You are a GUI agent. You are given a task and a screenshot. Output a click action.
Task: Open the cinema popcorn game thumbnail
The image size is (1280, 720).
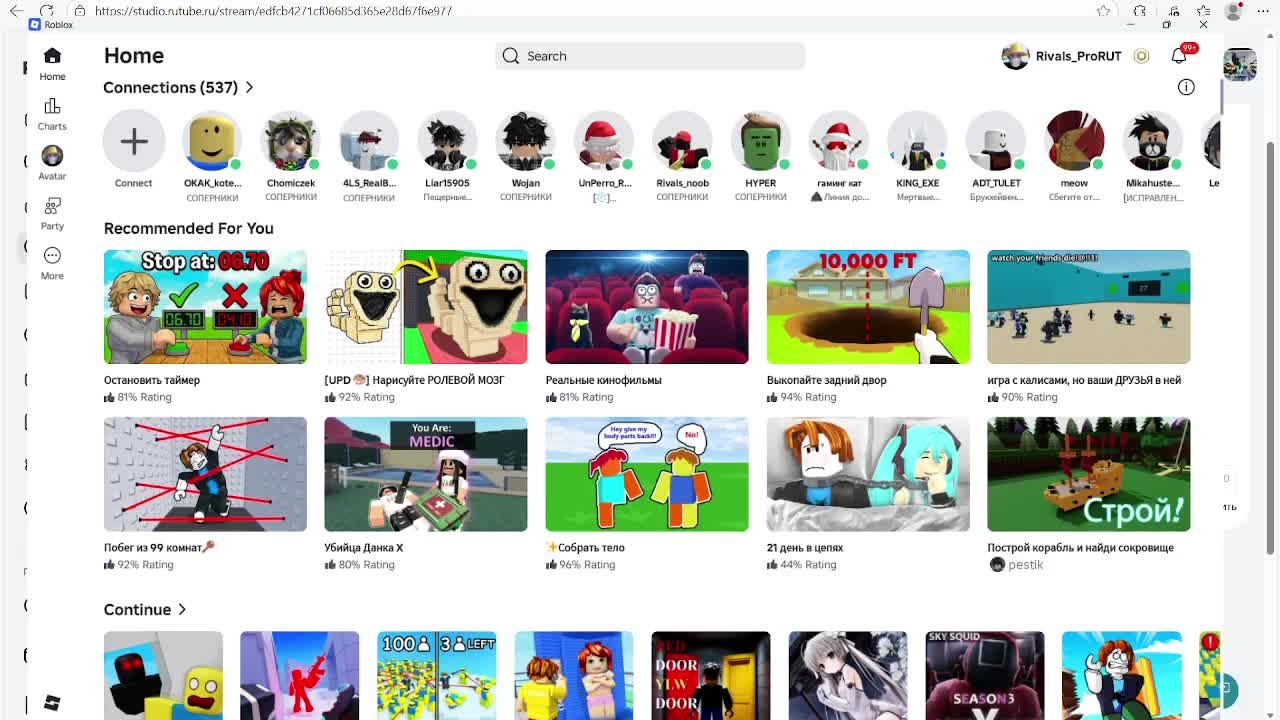[x=647, y=307]
